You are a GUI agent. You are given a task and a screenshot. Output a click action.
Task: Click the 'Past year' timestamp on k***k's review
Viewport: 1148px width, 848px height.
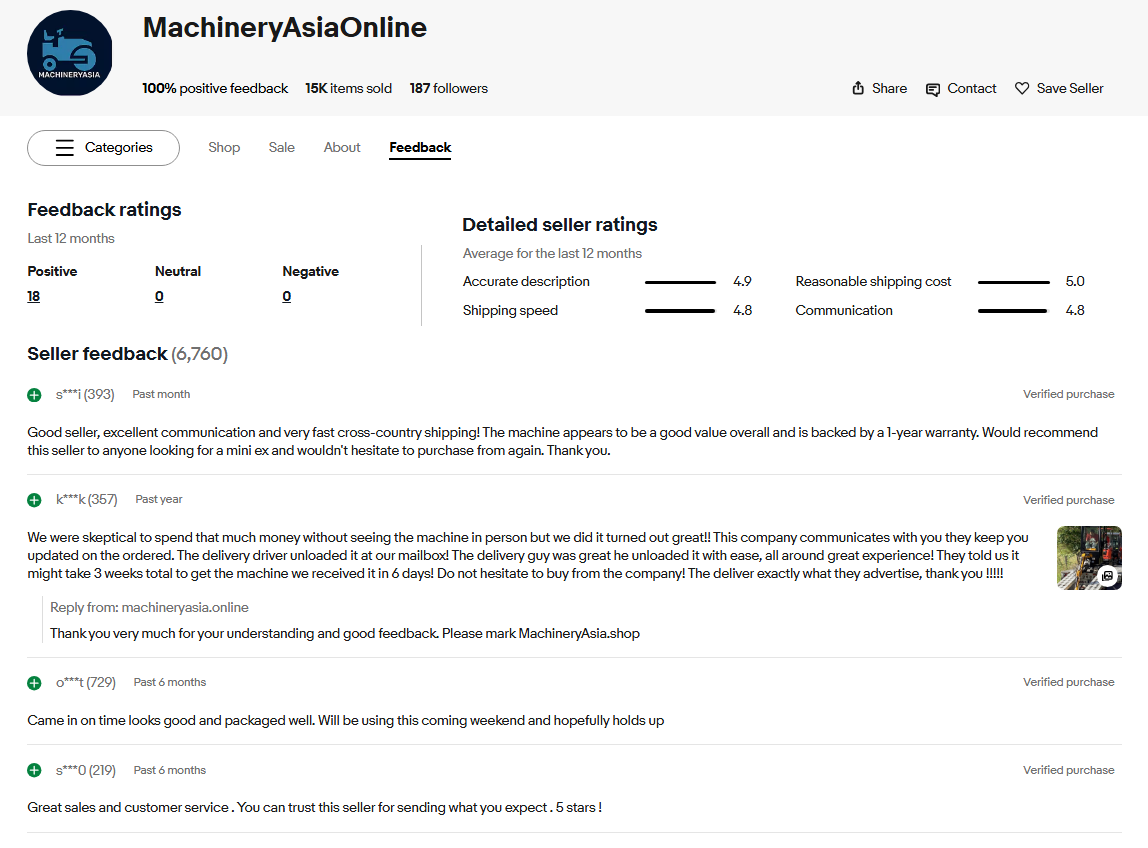[159, 499]
